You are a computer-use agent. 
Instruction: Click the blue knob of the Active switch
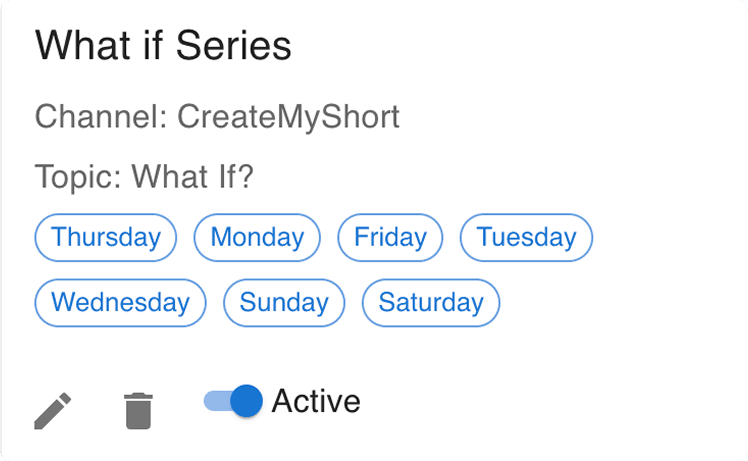[247, 401]
